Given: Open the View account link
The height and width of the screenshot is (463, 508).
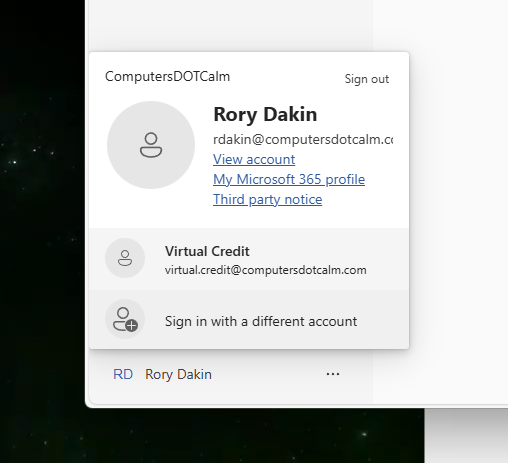Looking at the screenshot, I should click(x=254, y=159).
